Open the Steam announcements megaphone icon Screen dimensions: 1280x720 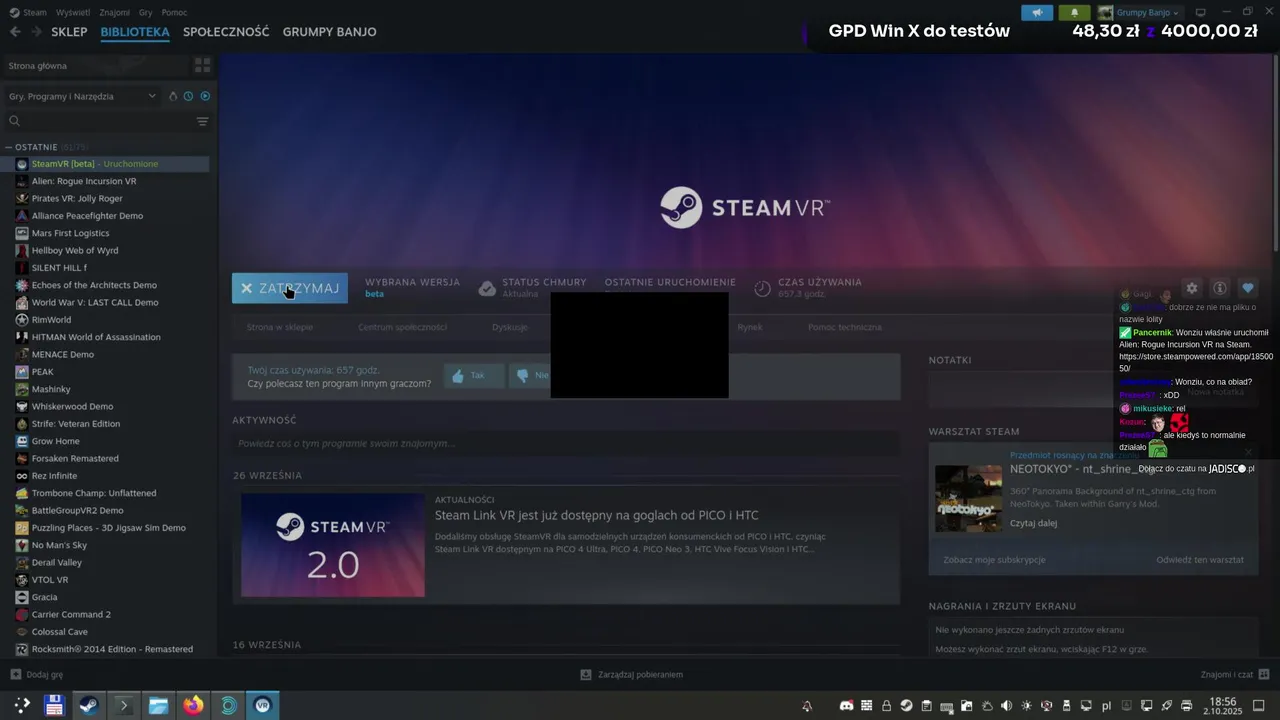click(1037, 13)
